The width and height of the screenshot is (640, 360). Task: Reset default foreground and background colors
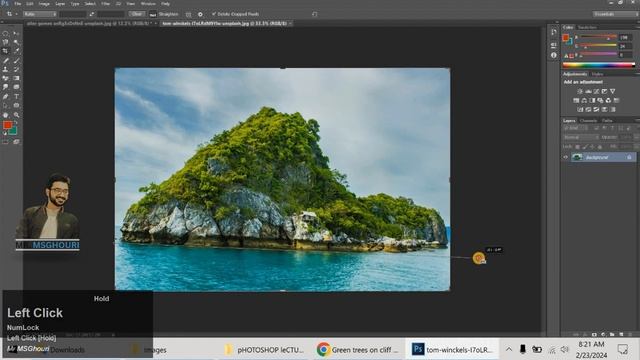pyautogui.click(x=6, y=133)
